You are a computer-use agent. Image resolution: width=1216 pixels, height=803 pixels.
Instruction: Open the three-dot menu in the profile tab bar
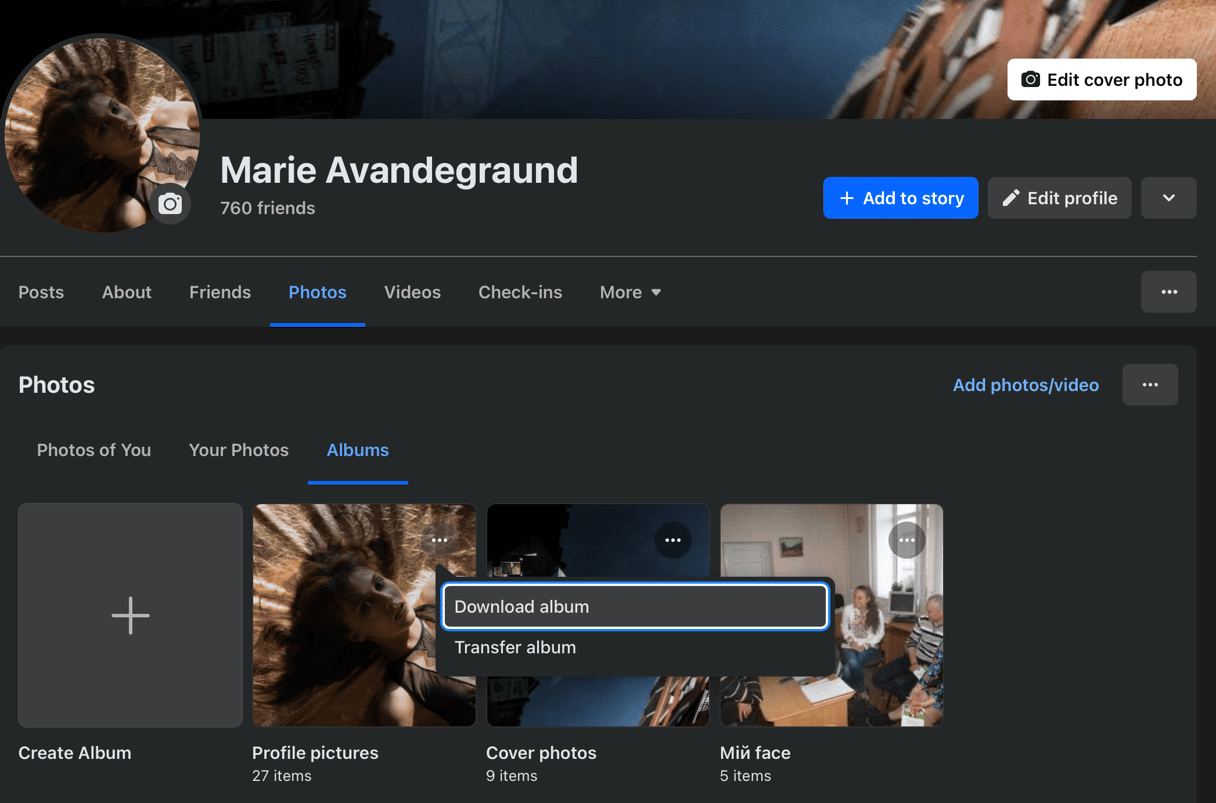1168,292
